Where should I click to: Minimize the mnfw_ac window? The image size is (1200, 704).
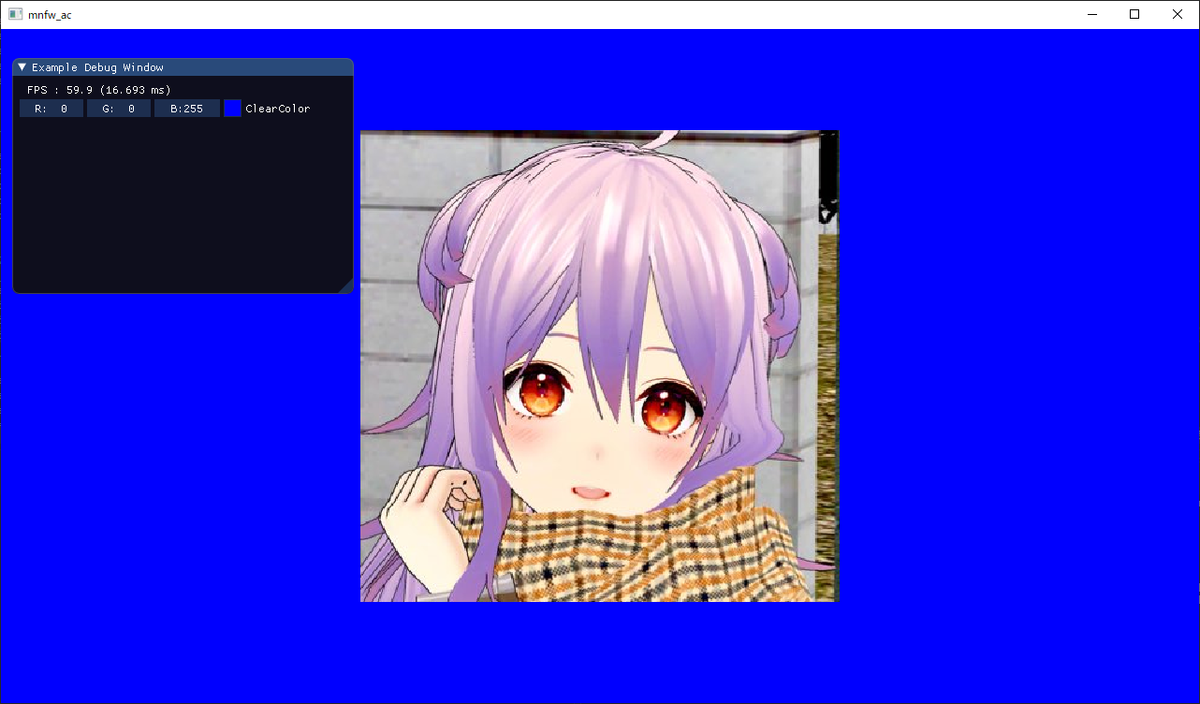[x=1092, y=14]
